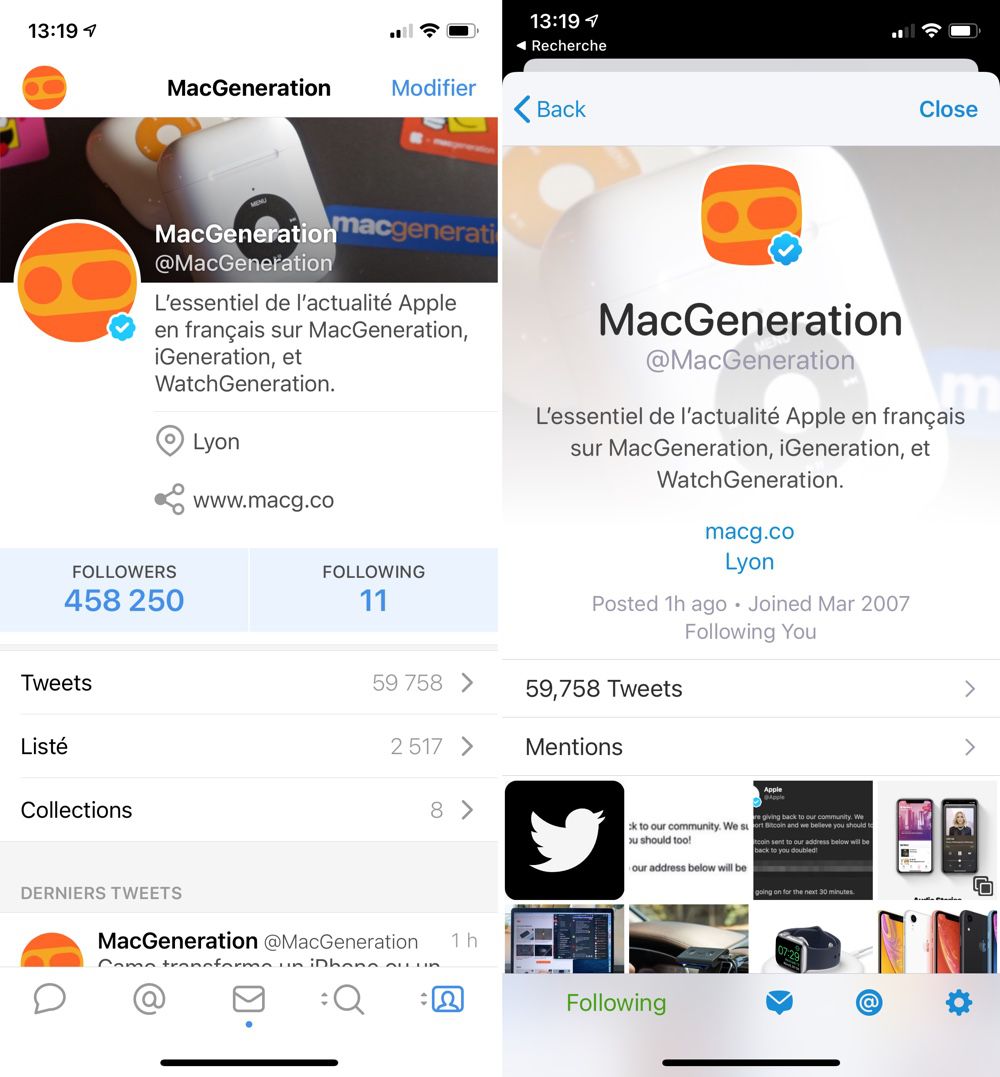
Task: Open the gear settings icon
Action: click(x=959, y=1003)
